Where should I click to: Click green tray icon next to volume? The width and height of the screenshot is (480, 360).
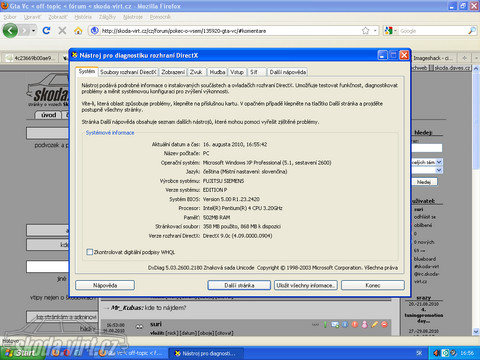click(x=445, y=353)
